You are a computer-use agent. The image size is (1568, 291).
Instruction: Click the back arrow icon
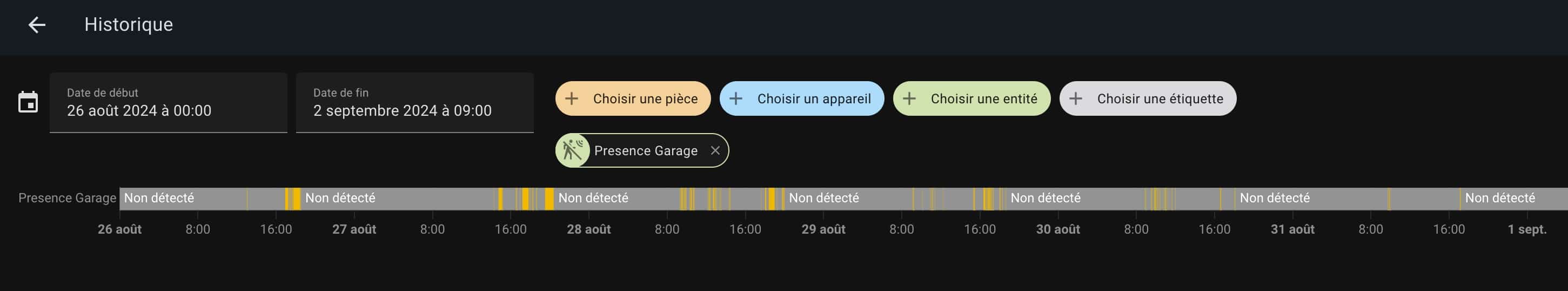click(x=37, y=25)
